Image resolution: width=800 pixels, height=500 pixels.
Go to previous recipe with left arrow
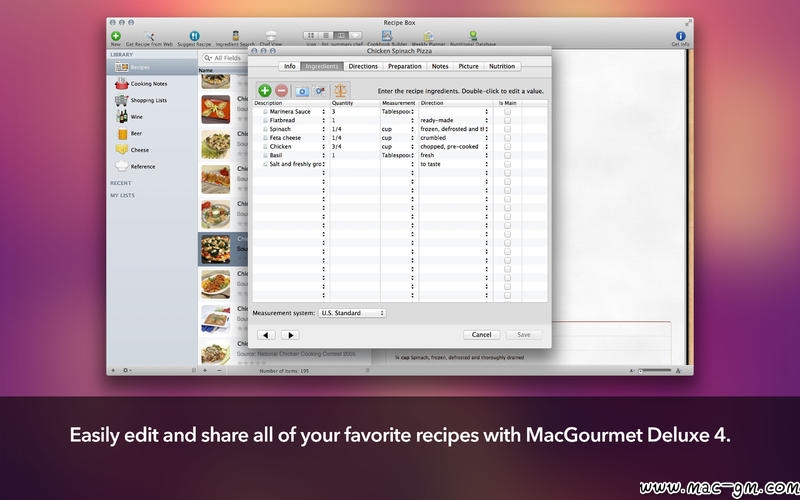[x=266, y=335]
